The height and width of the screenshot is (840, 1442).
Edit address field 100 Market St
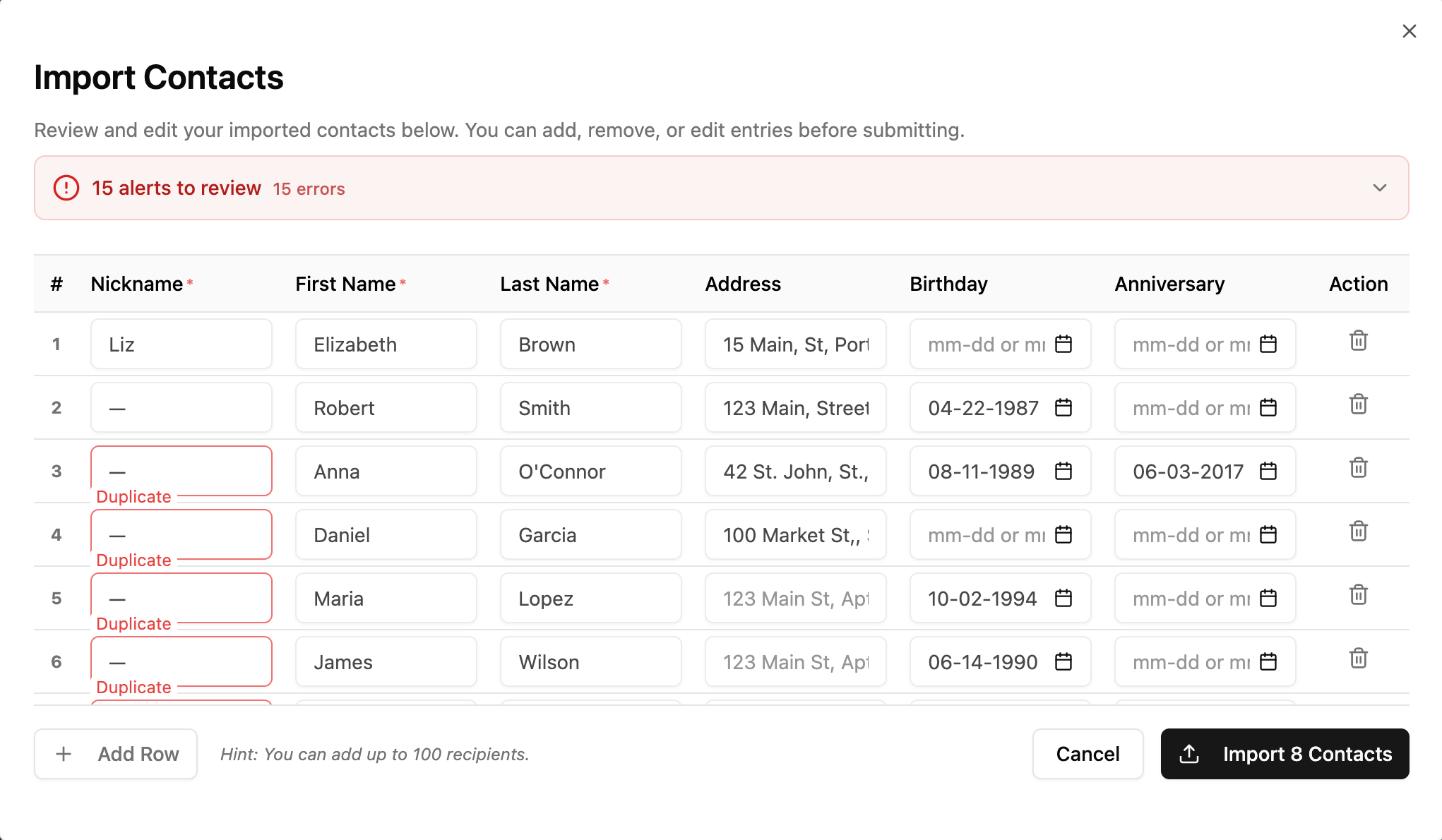tap(796, 534)
